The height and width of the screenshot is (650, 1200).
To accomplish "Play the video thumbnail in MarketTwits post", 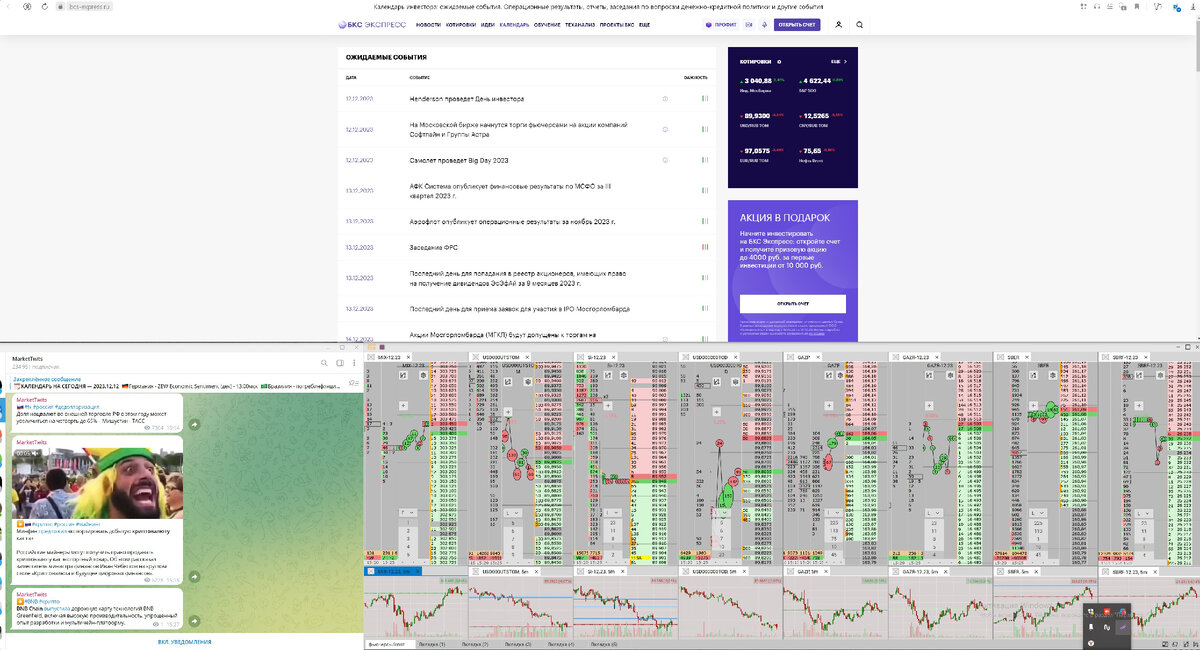I will [x=98, y=481].
